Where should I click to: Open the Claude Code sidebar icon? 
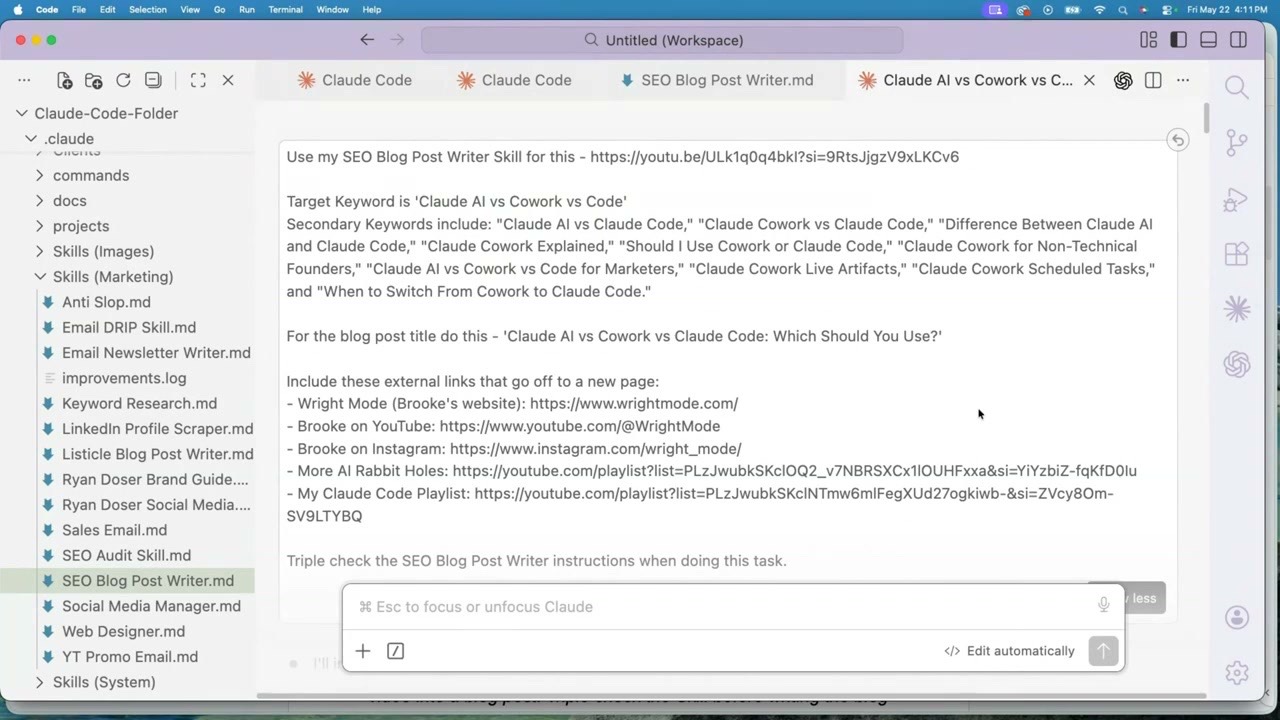click(1237, 309)
